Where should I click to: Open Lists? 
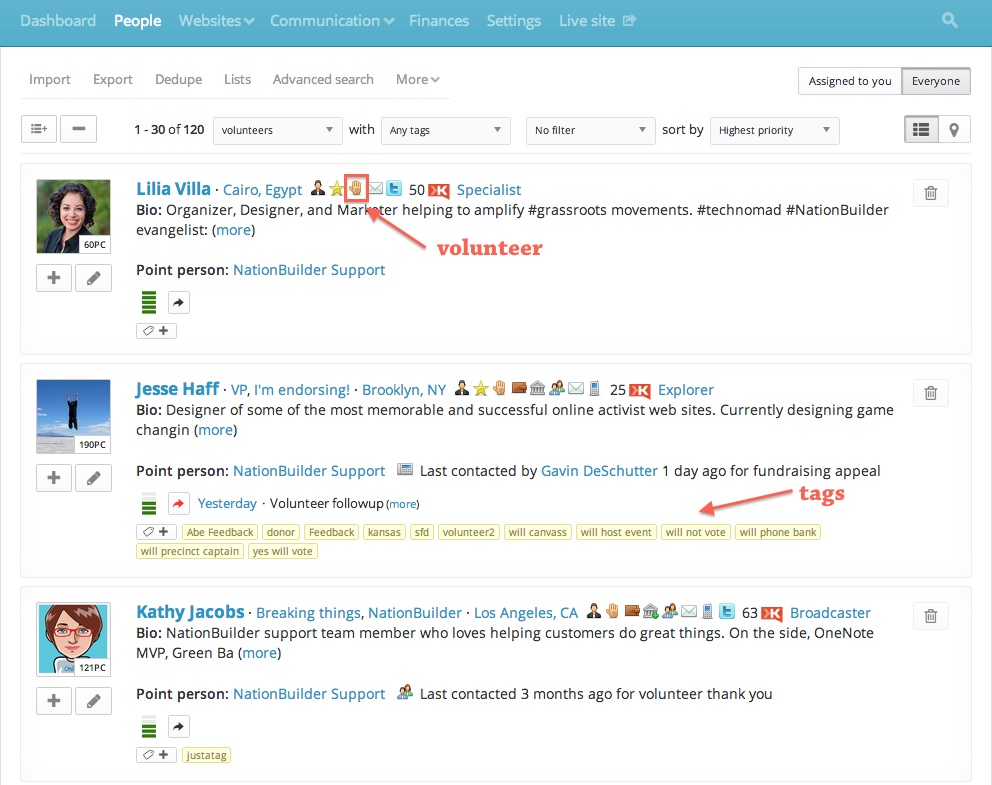click(x=237, y=80)
